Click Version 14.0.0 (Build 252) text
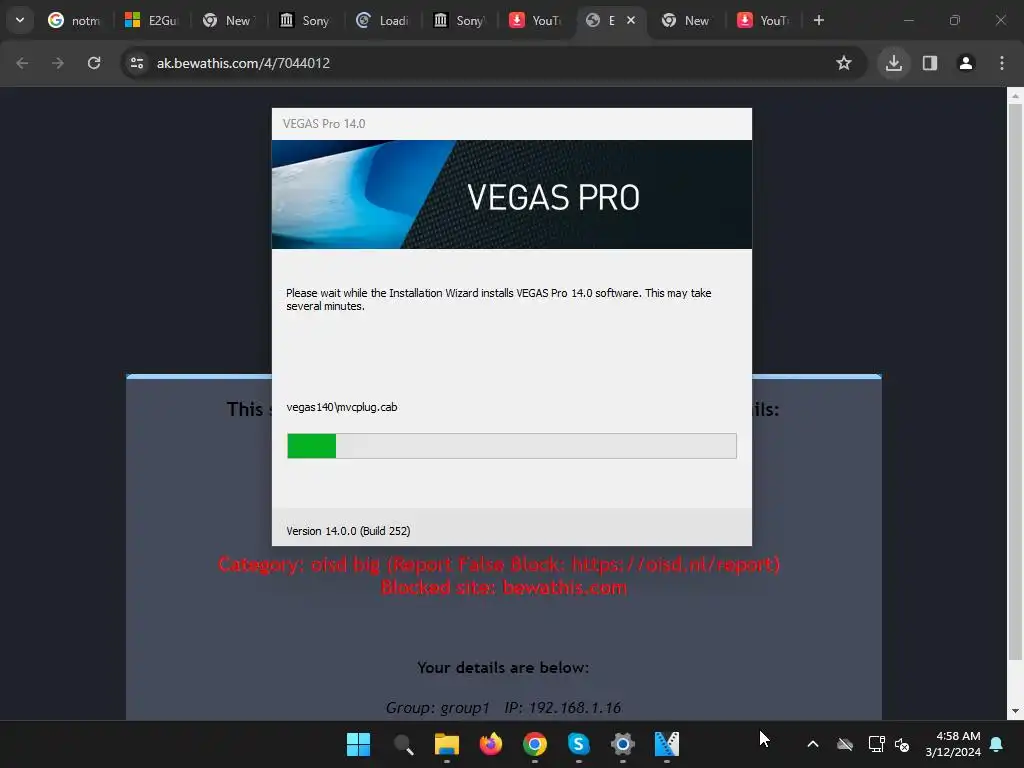 point(348,531)
